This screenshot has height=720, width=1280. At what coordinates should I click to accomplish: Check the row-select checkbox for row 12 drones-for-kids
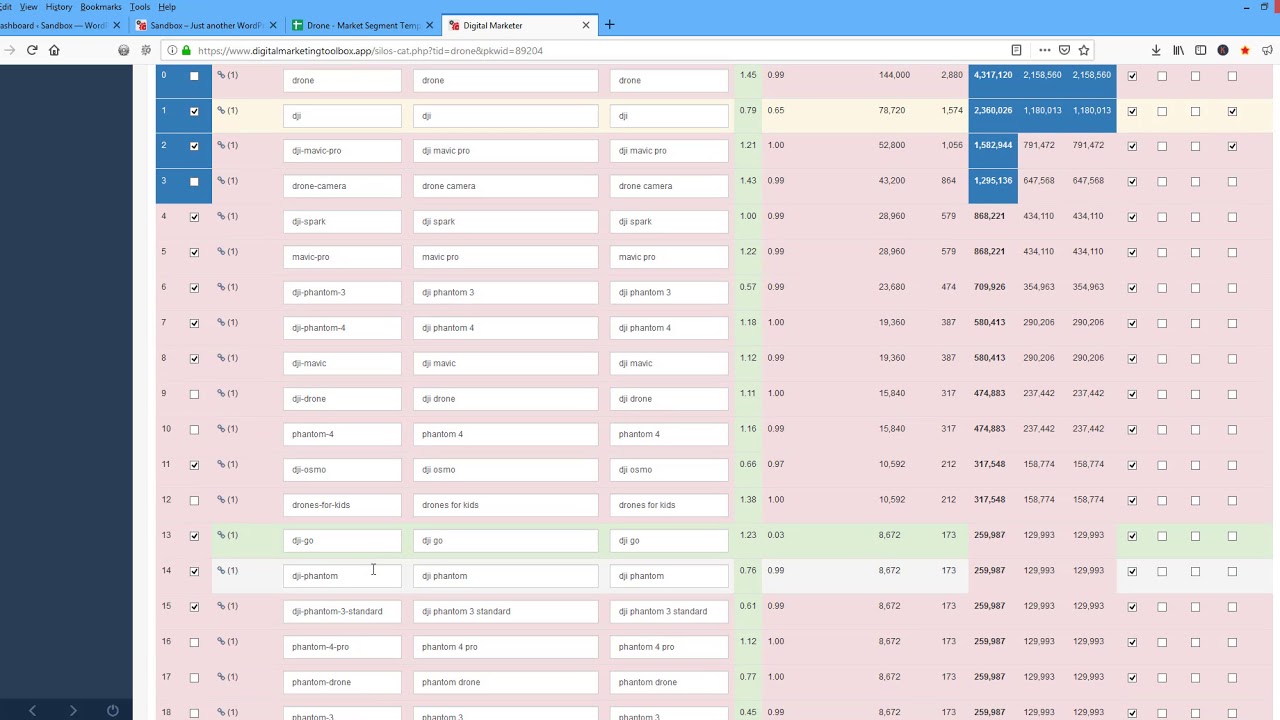point(194,500)
